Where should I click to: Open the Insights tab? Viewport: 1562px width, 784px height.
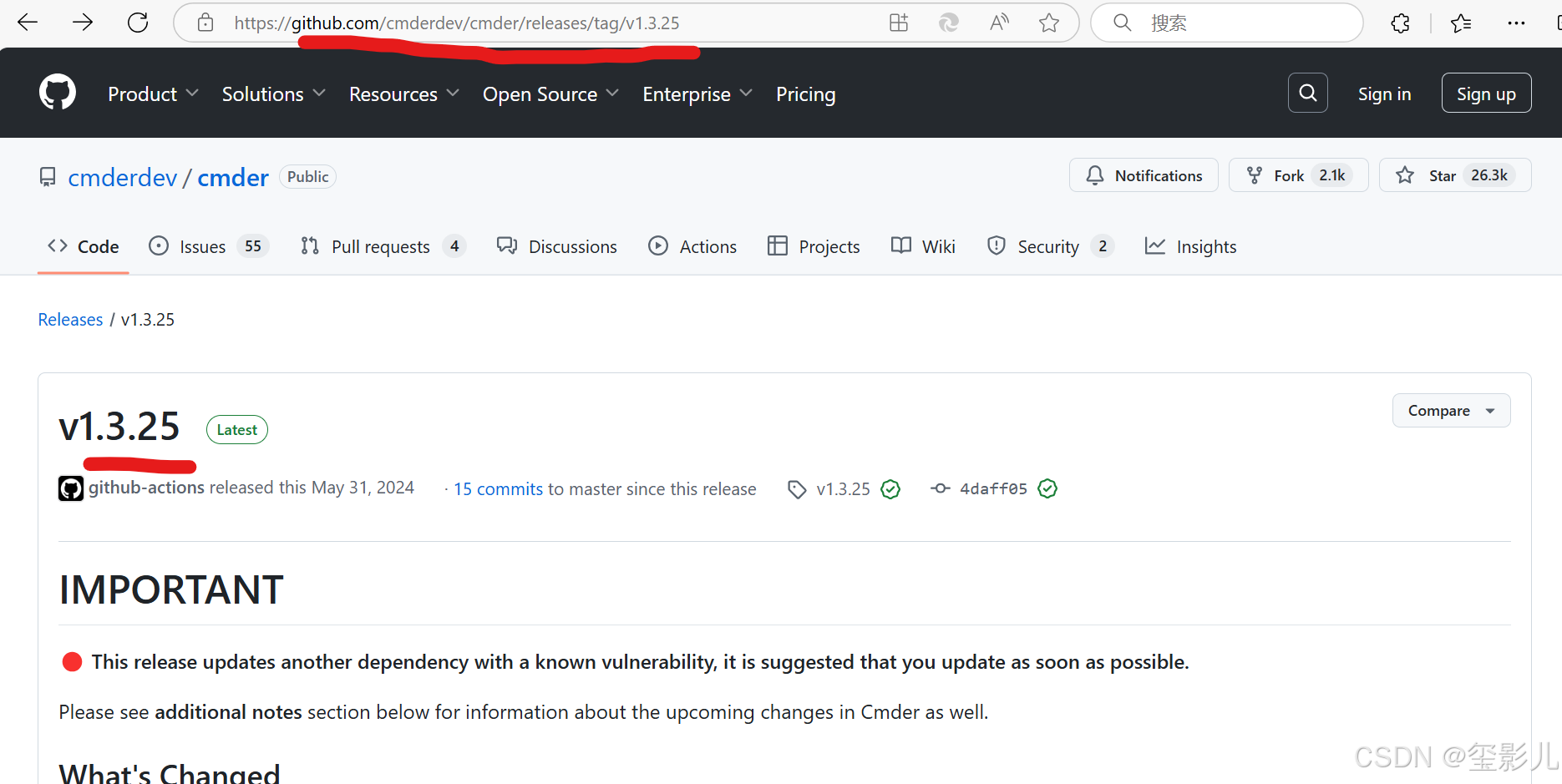point(1190,246)
